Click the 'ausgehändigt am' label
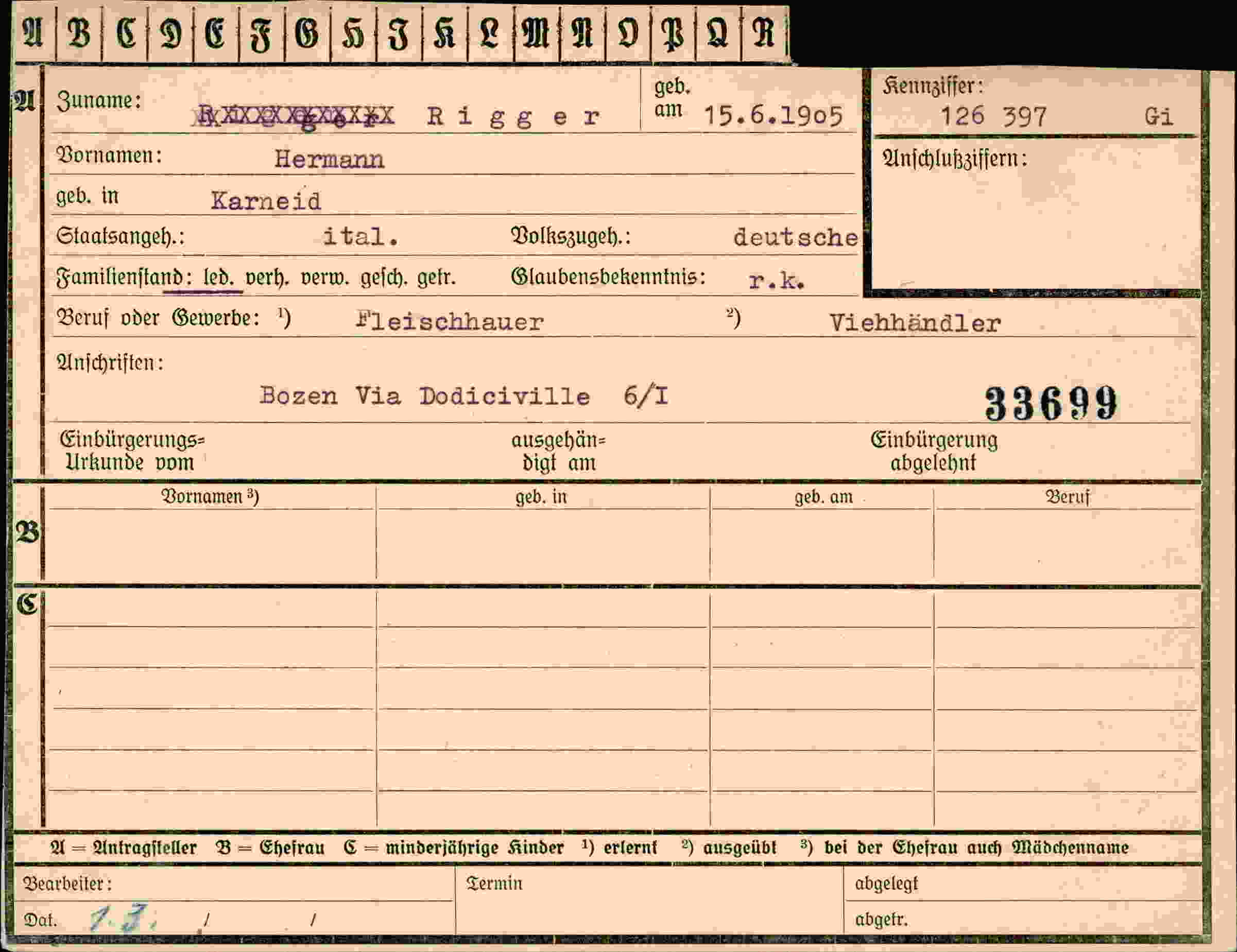Image resolution: width=1237 pixels, height=952 pixels. click(558, 452)
